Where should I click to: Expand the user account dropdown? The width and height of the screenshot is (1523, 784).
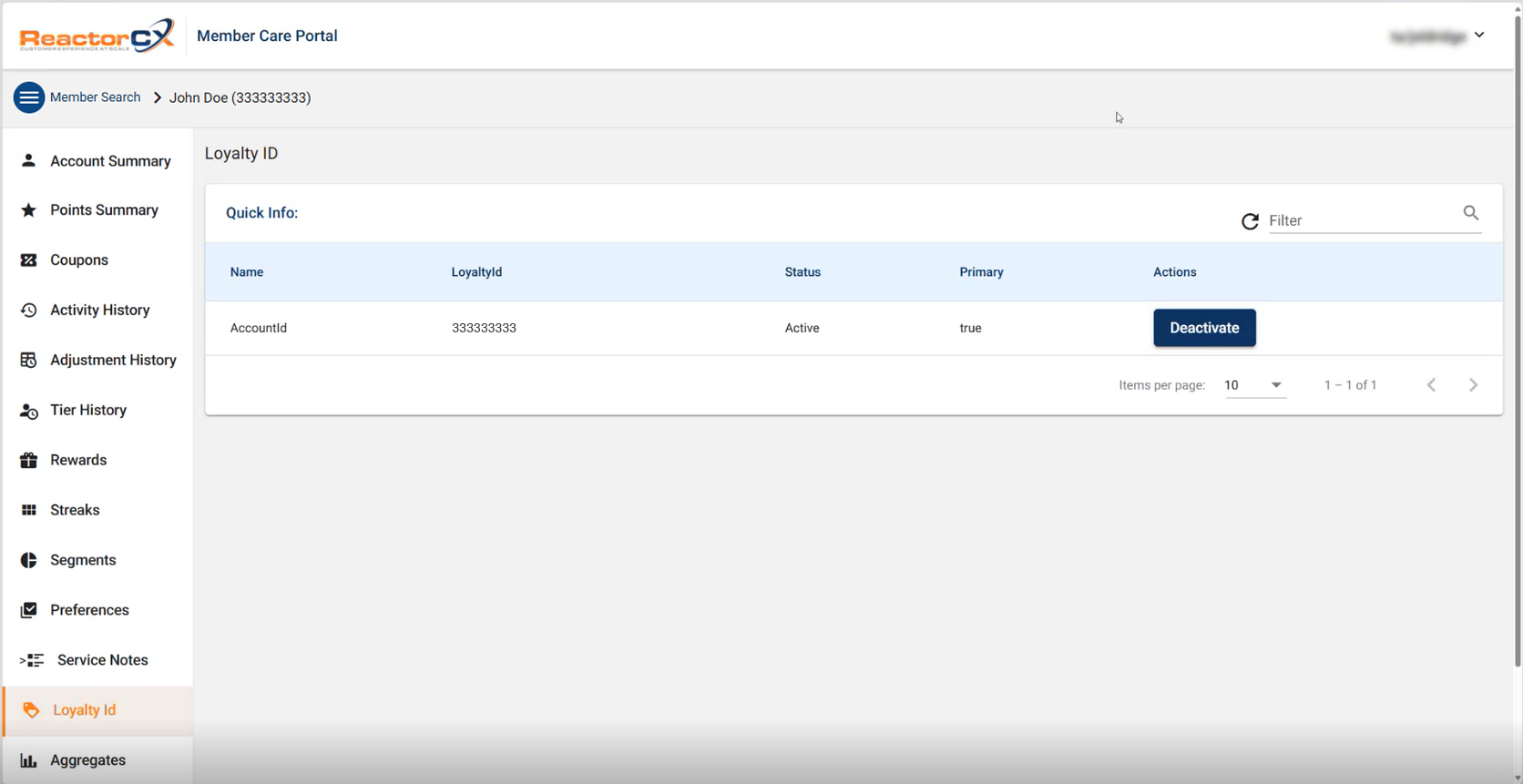[x=1478, y=36]
